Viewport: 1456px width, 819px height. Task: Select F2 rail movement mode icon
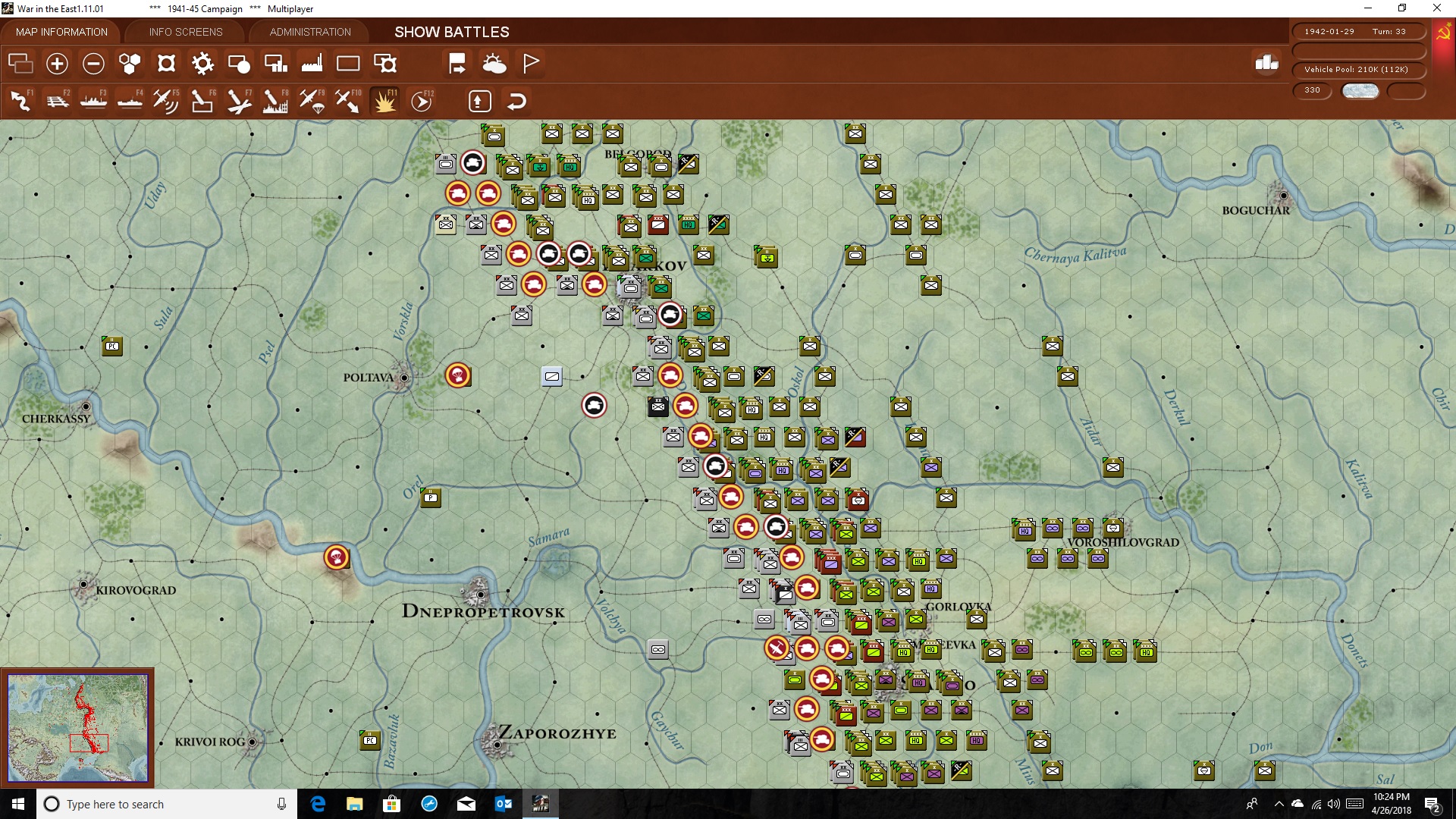[58, 100]
